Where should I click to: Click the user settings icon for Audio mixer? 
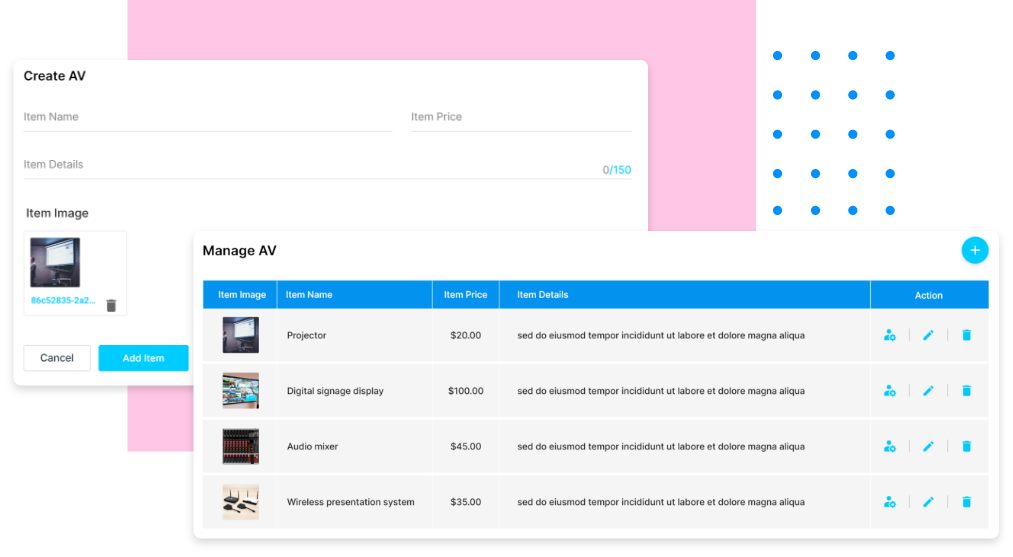889,447
